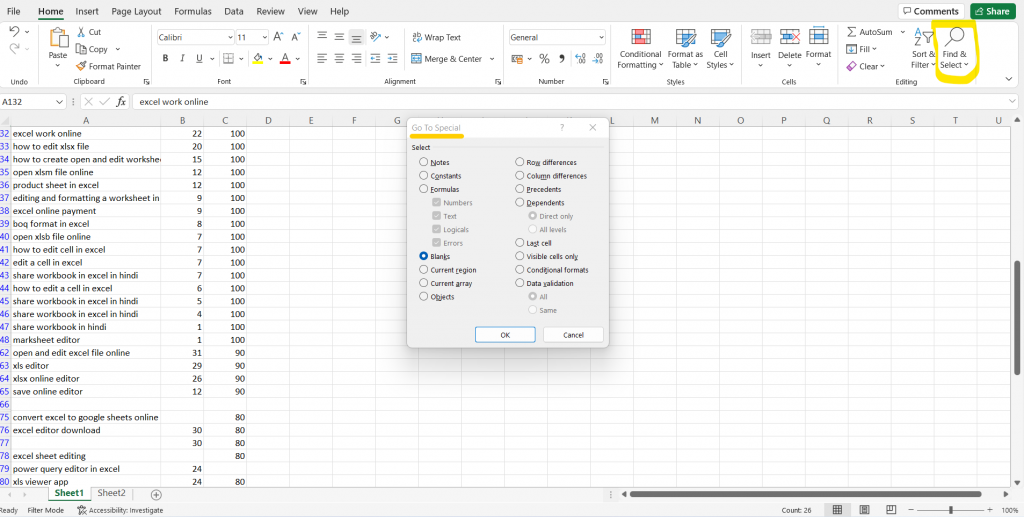Switch to the Sheet2 worksheet tab
The height and width of the screenshot is (517, 1024).
tap(111, 493)
